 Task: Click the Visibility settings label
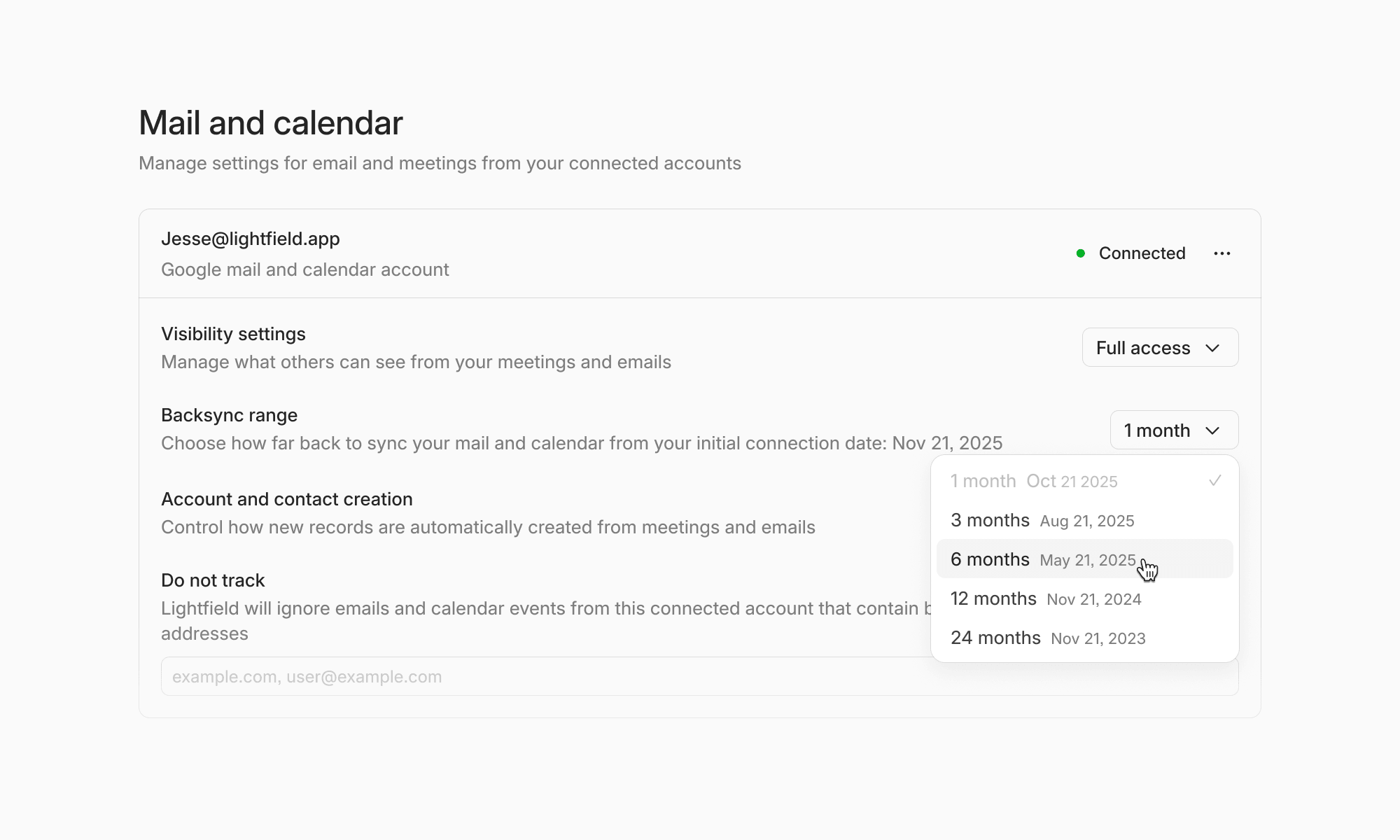tap(233, 334)
